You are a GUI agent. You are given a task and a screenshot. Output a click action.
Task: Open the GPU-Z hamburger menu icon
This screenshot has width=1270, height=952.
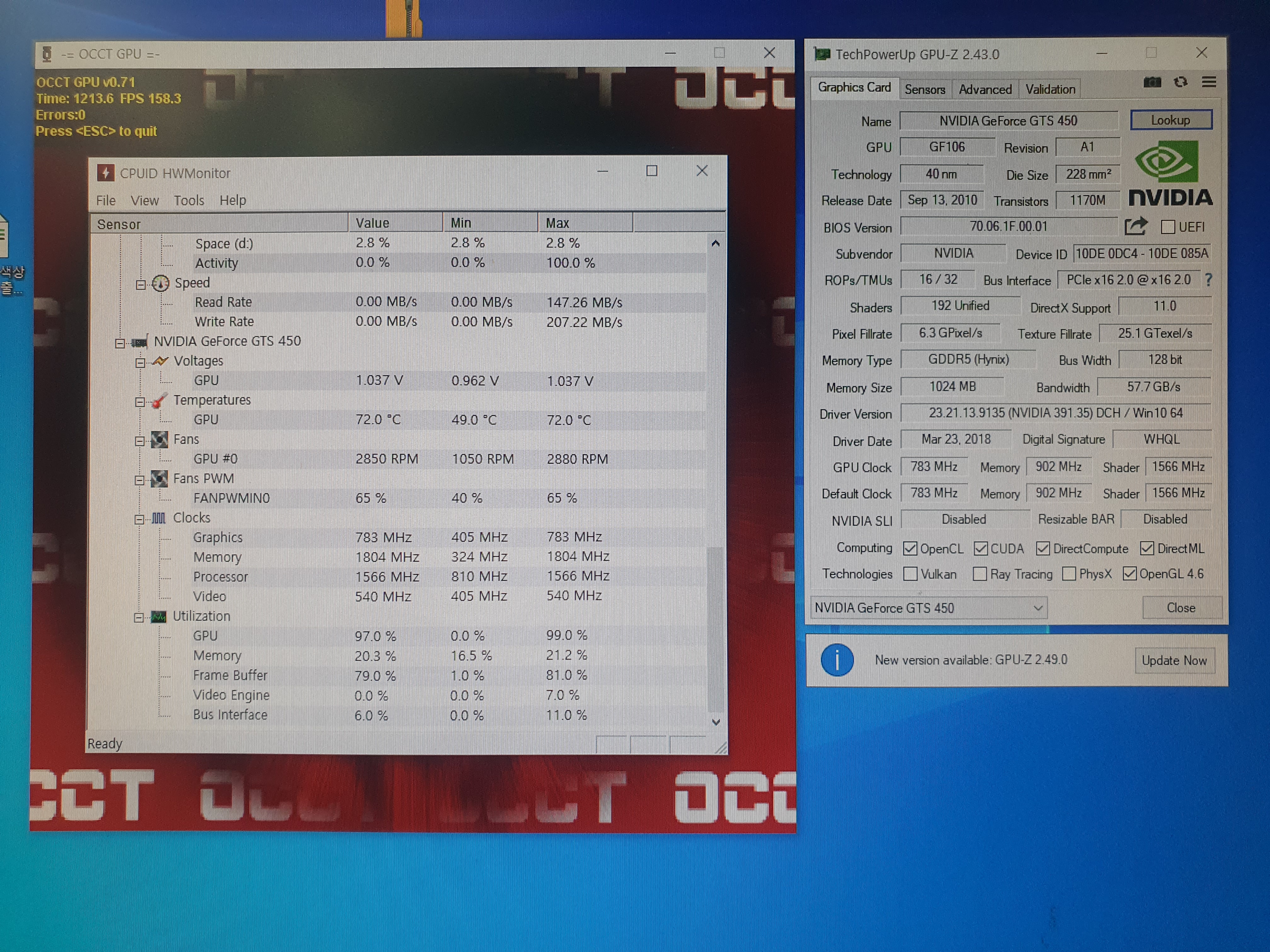1209,82
